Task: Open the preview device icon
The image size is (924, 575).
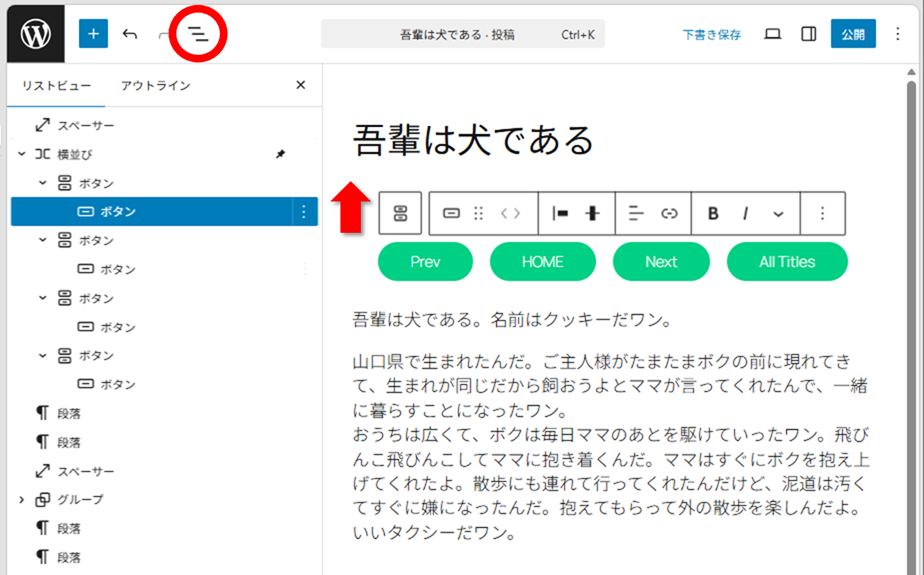Action: point(772,34)
